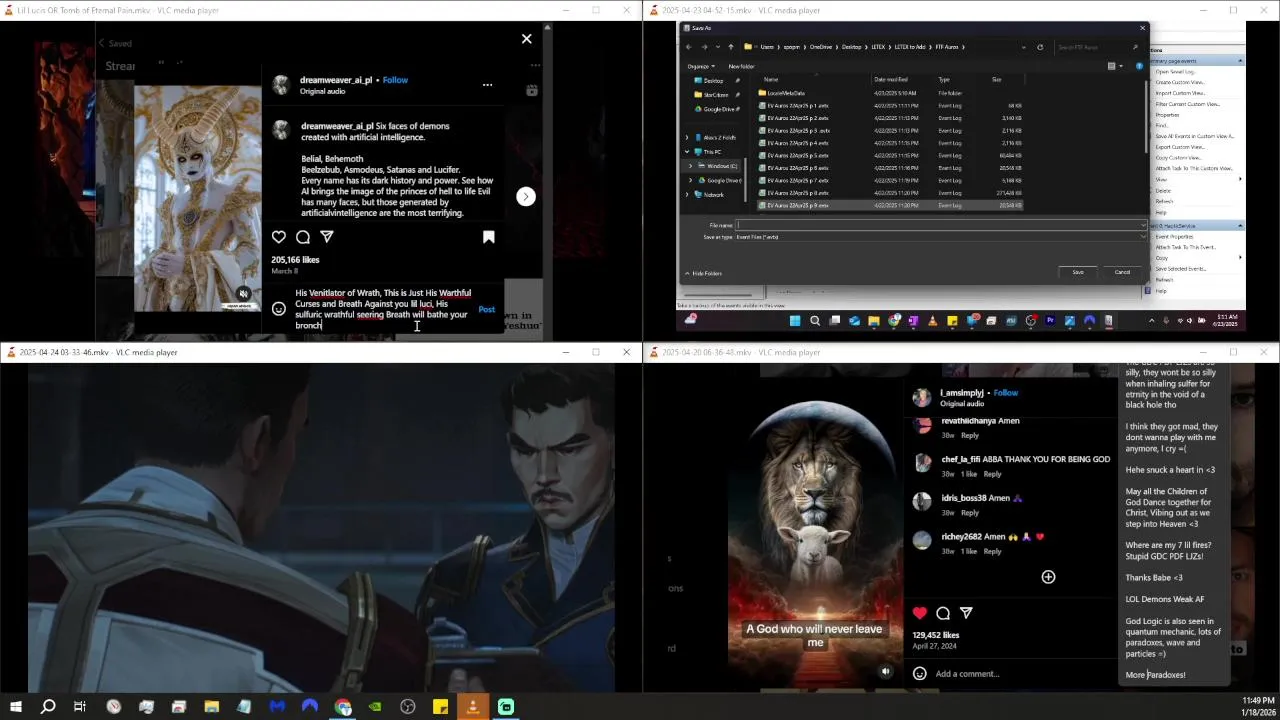Viewport: 1280px width, 720px height.
Task: Click Post to submit the typed comment
Action: click(487, 309)
